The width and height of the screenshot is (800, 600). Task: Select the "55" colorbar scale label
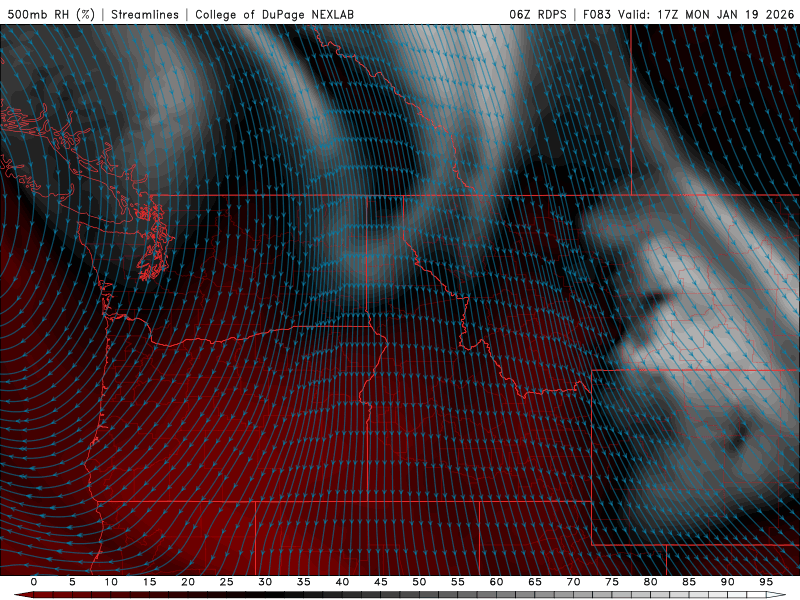[458, 582]
